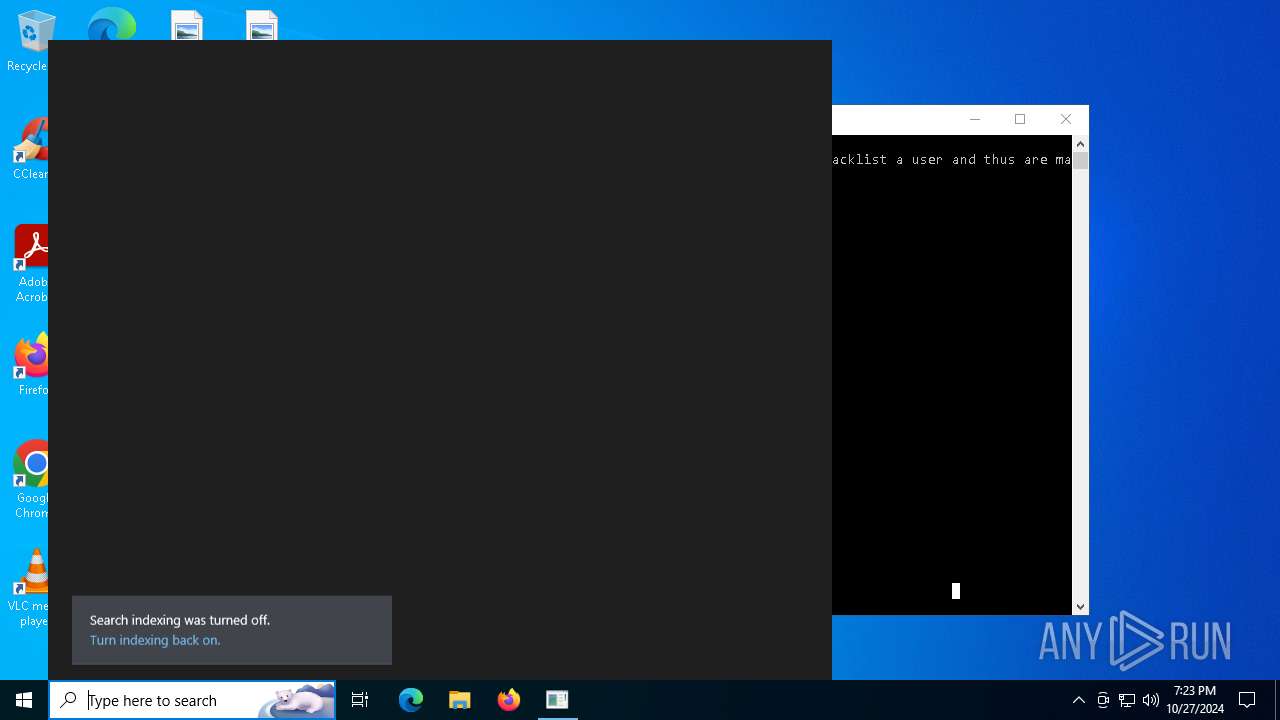
Task: Close the console window
Action: tap(1066, 119)
